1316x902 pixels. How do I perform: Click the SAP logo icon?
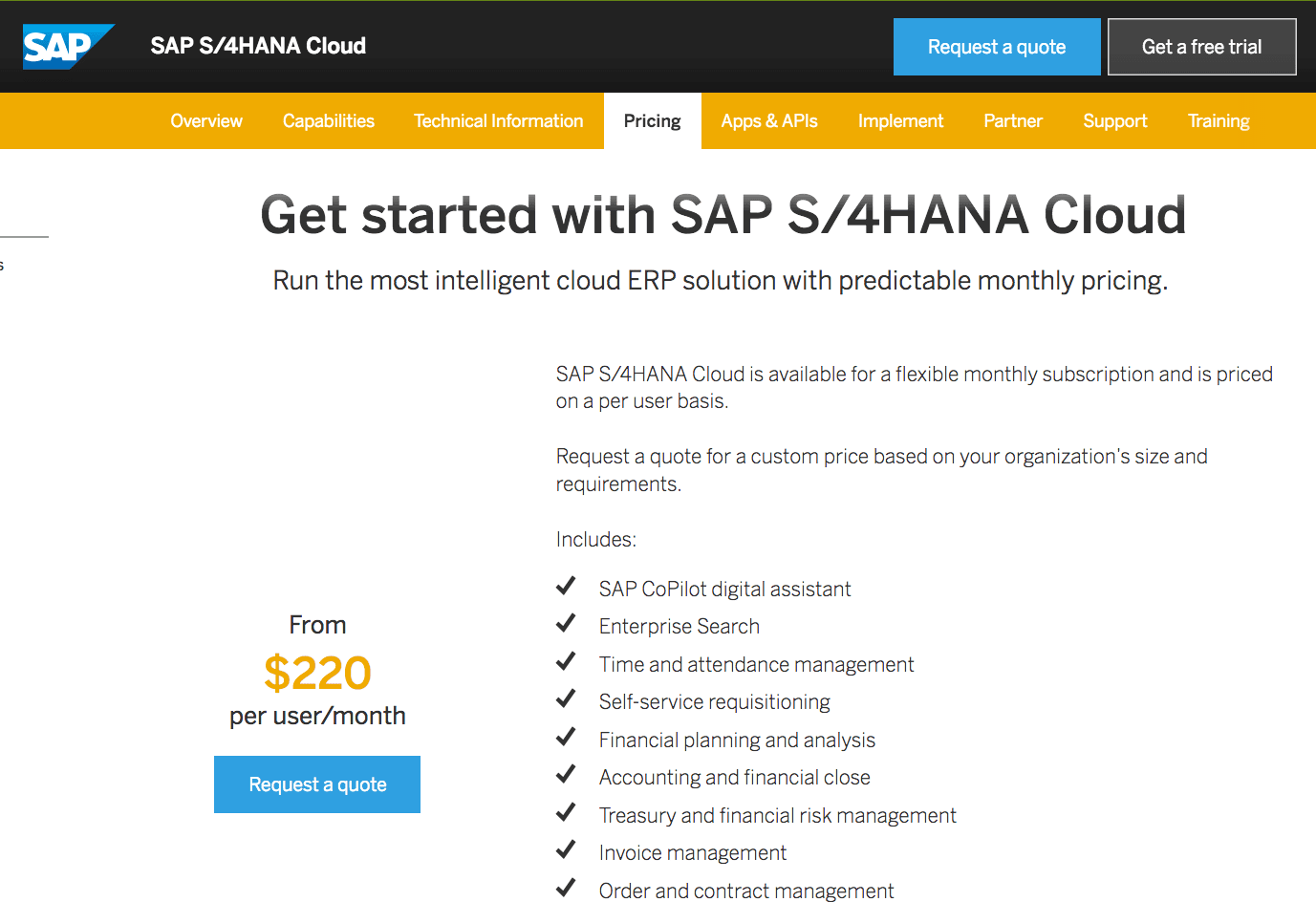tap(68, 47)
